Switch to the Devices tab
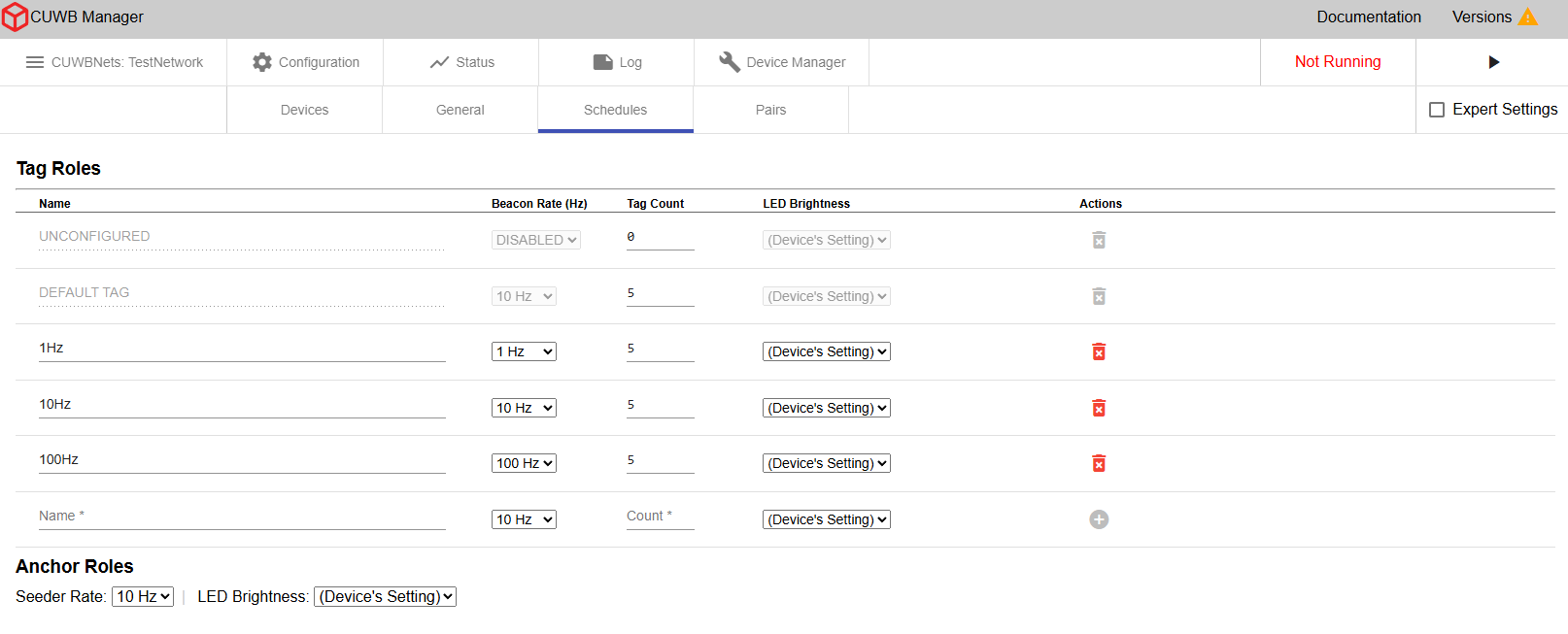Screen dimensions: 1568x634 (304, 110)
